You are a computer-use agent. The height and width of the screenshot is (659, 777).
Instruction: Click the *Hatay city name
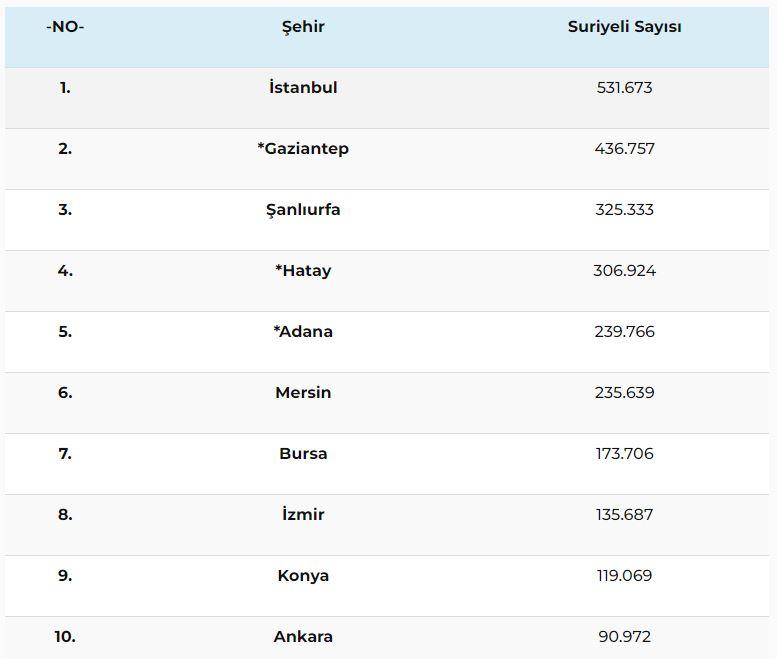click(303, 271)
